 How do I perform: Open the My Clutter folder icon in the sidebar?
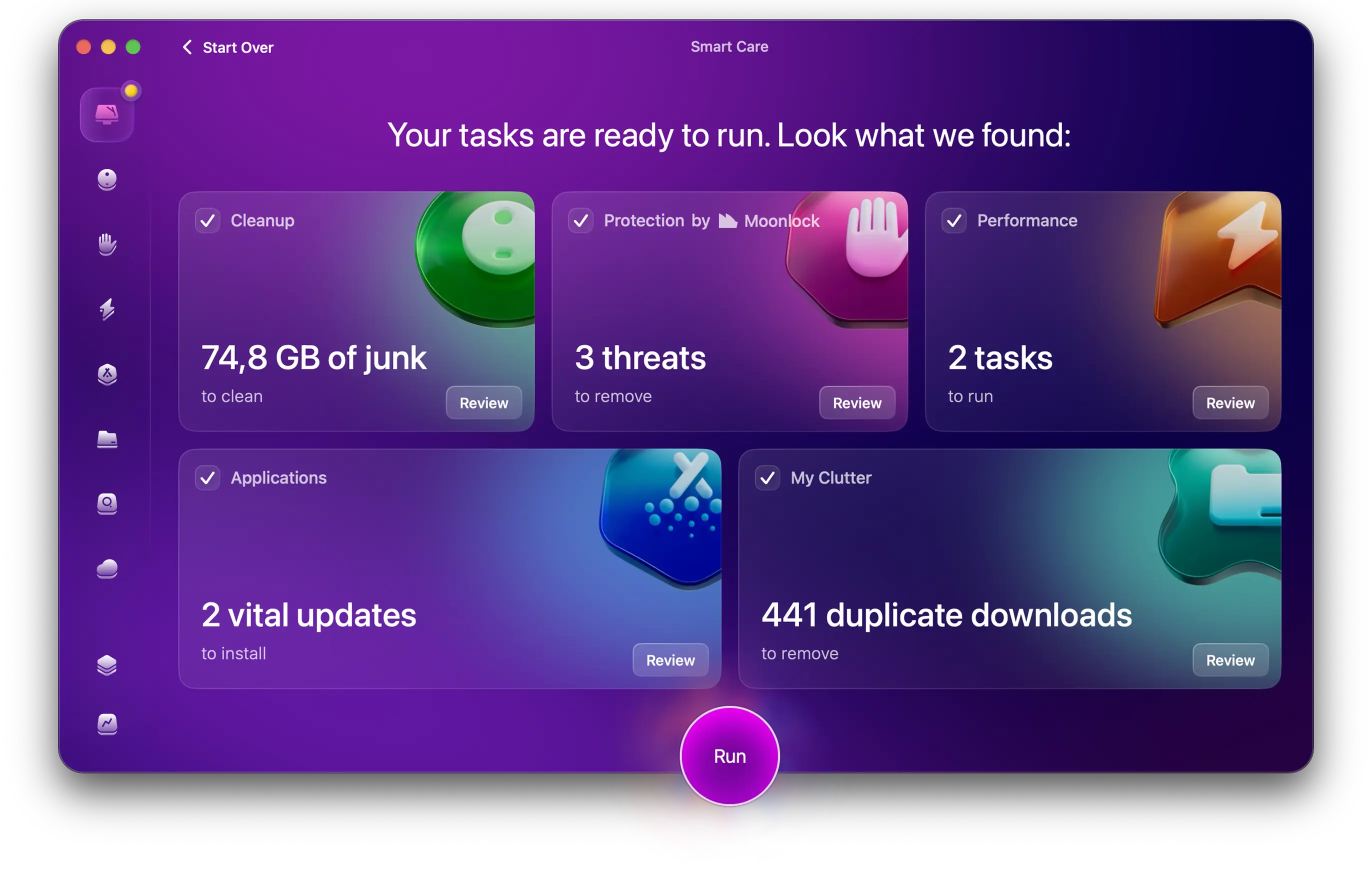click(107, 439)
